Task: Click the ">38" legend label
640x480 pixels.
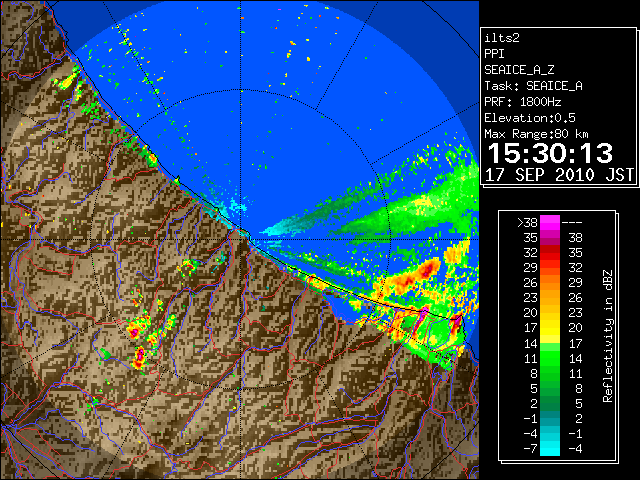Action: [x=527, y=223]
